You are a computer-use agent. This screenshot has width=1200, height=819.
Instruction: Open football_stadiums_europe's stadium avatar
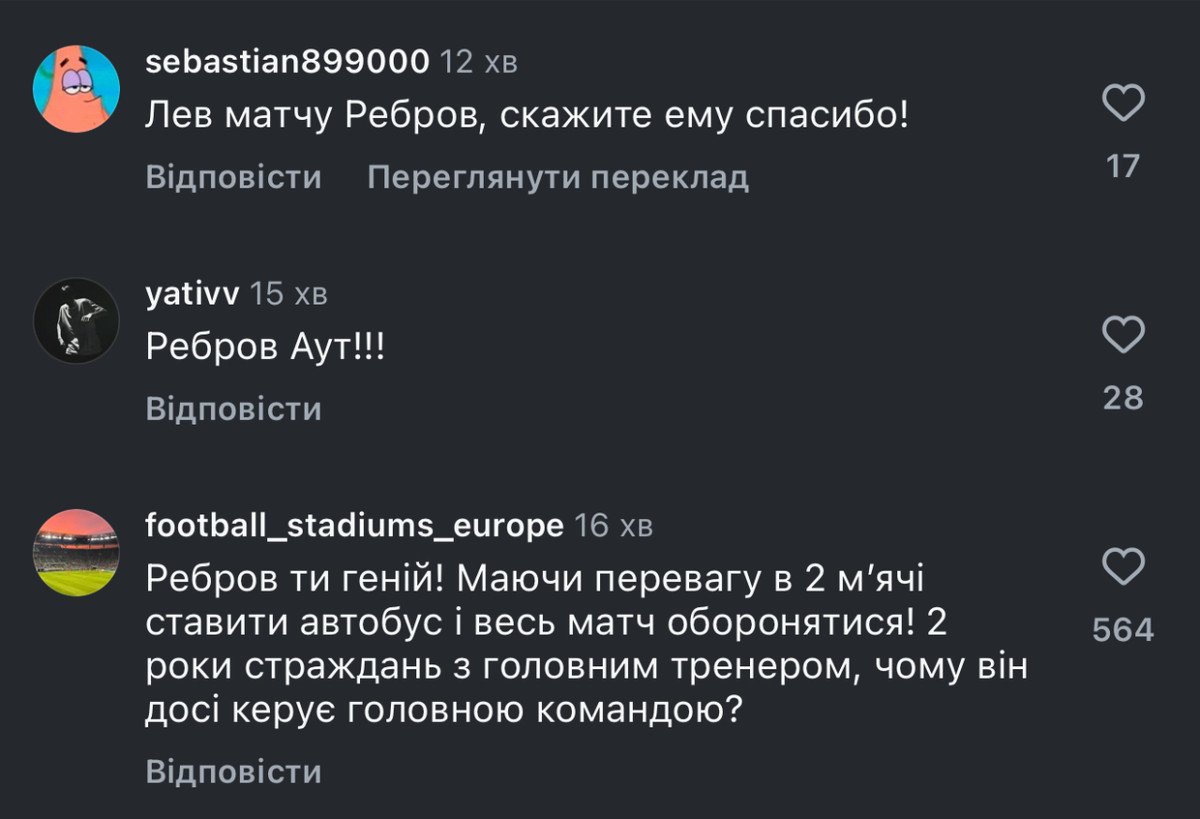click(x=77, y=552)
